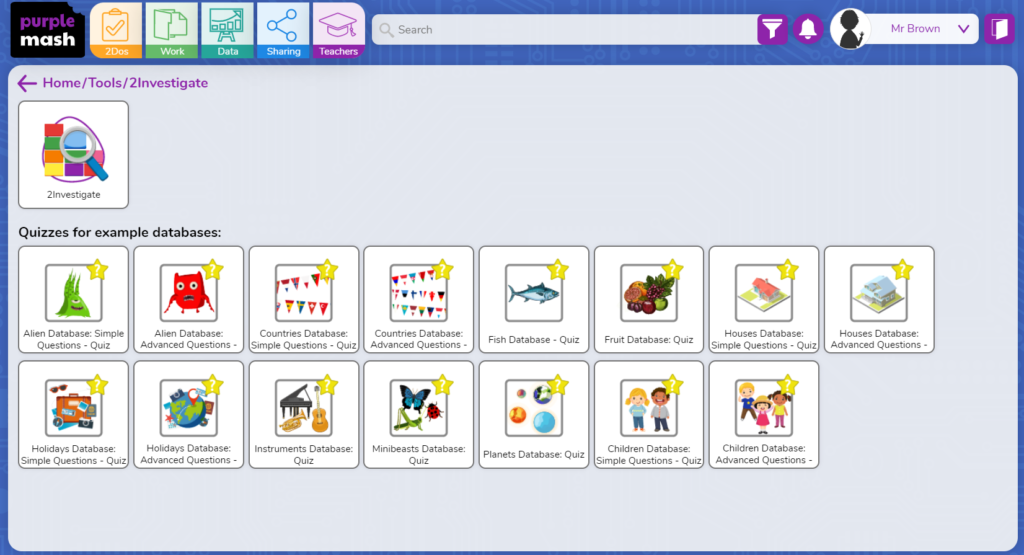The height and width of the screenshot is (555, 1024).
Task: Open Holidays Database: Simple Questions quiz
Action: coord(73,415)
